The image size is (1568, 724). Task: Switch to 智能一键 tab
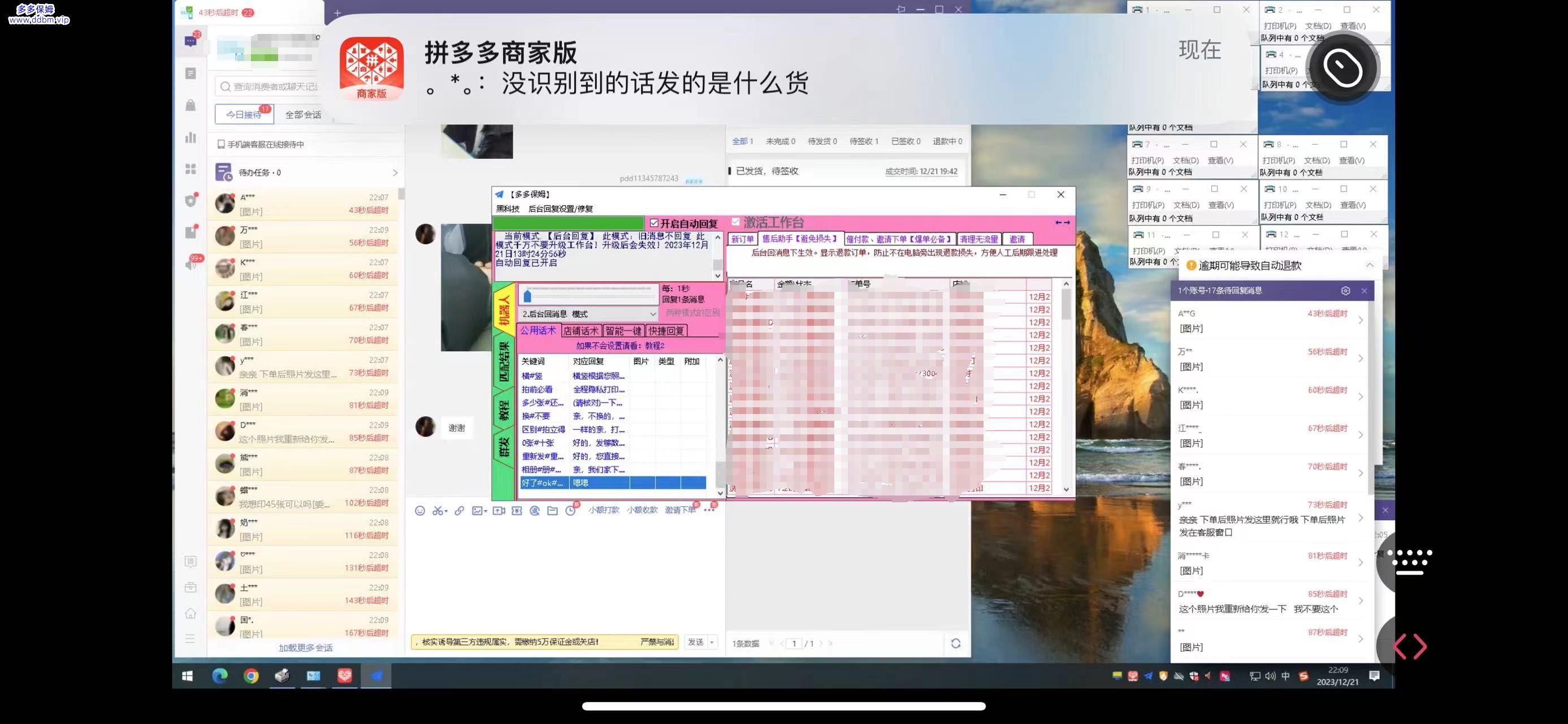tap(624, 331)
